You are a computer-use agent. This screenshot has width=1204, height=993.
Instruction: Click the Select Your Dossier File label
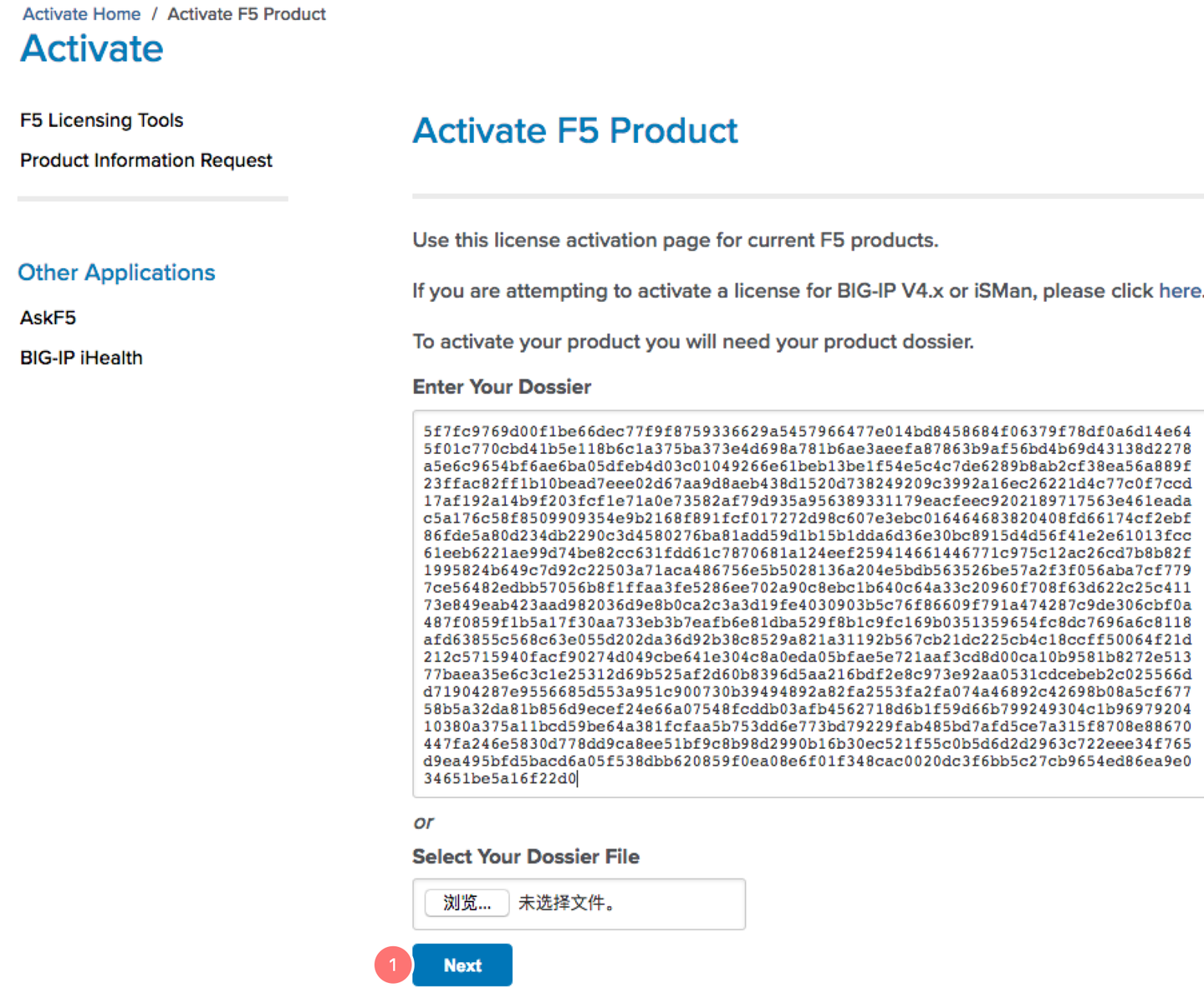tap(525, 857)
